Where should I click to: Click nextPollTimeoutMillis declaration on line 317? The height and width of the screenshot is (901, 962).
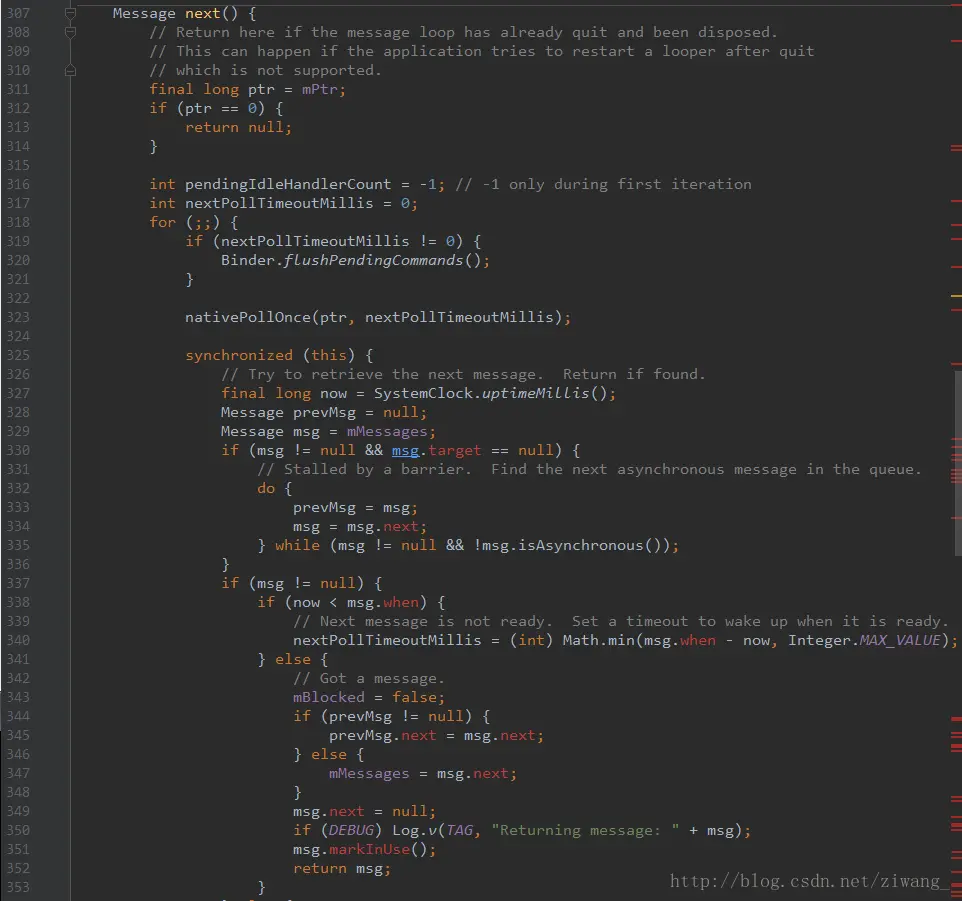coord(279,204)
